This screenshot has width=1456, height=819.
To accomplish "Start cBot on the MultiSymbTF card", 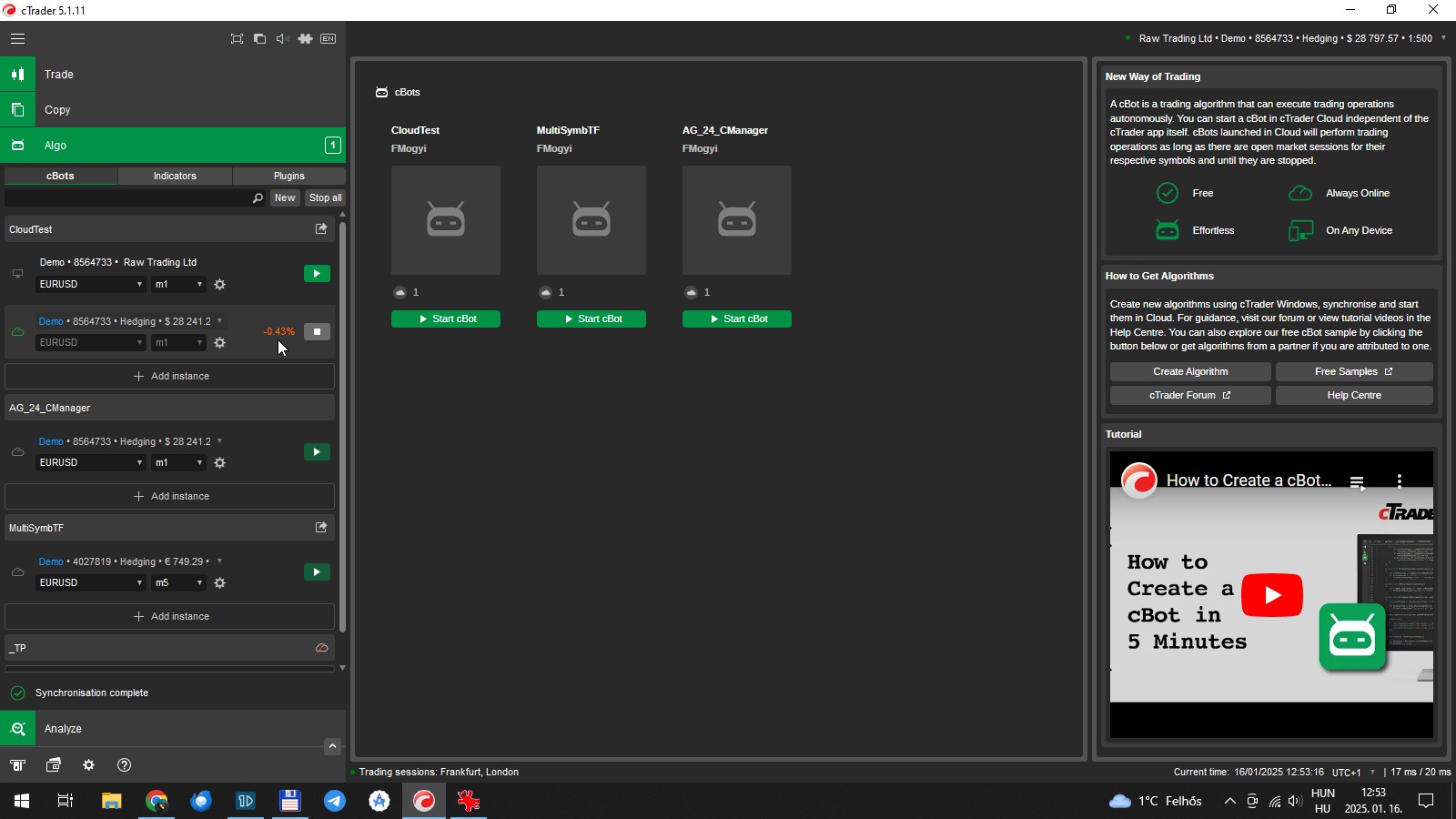I will click(x=591, y=319).
